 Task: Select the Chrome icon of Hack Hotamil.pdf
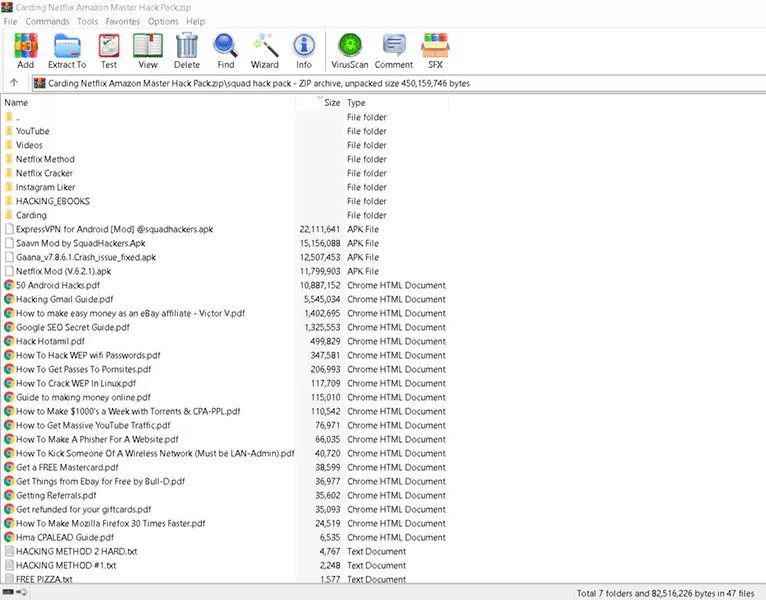pos(9,341)
